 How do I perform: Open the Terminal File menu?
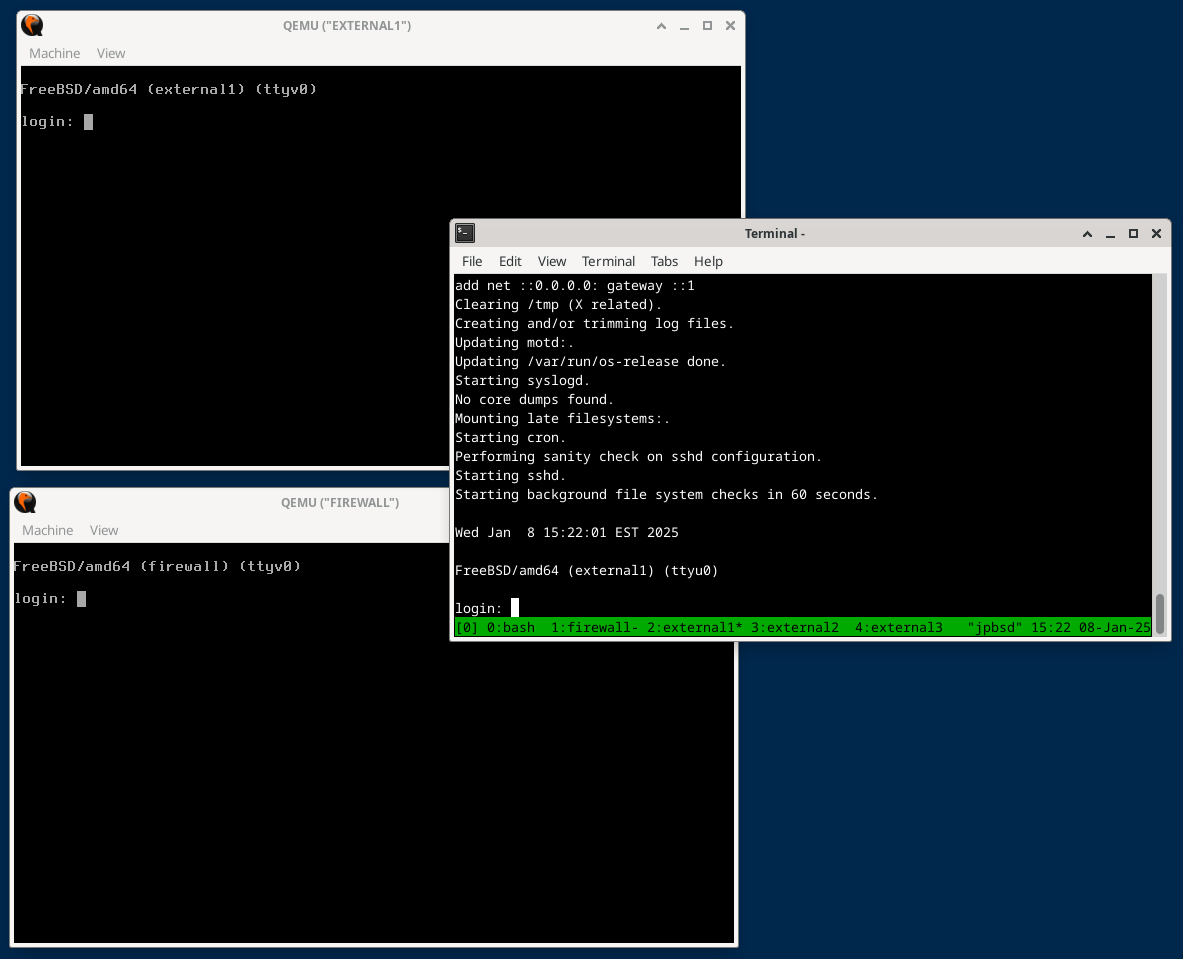(472, 261)
